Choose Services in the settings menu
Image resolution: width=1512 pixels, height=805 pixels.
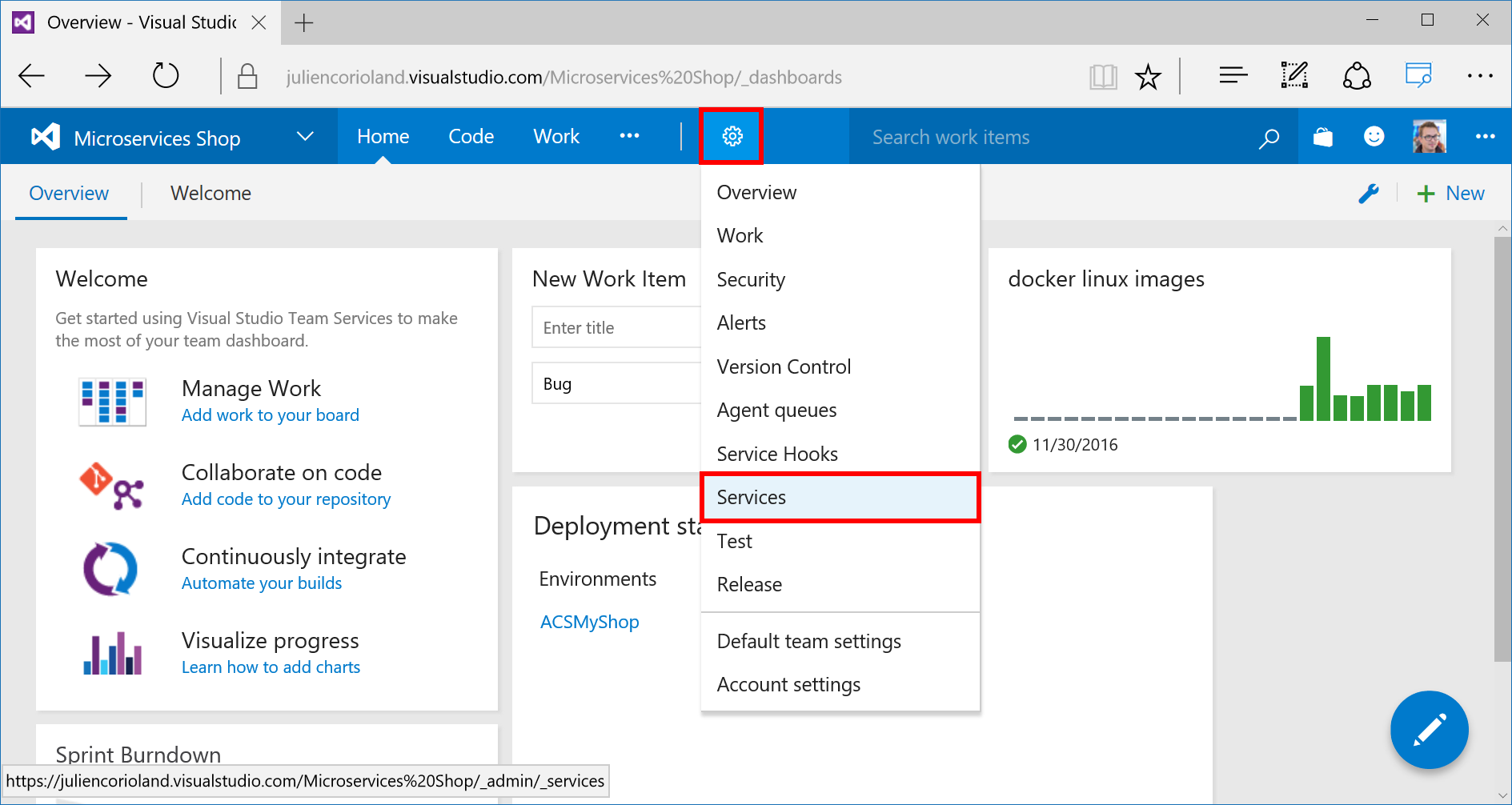pos(840,497)
